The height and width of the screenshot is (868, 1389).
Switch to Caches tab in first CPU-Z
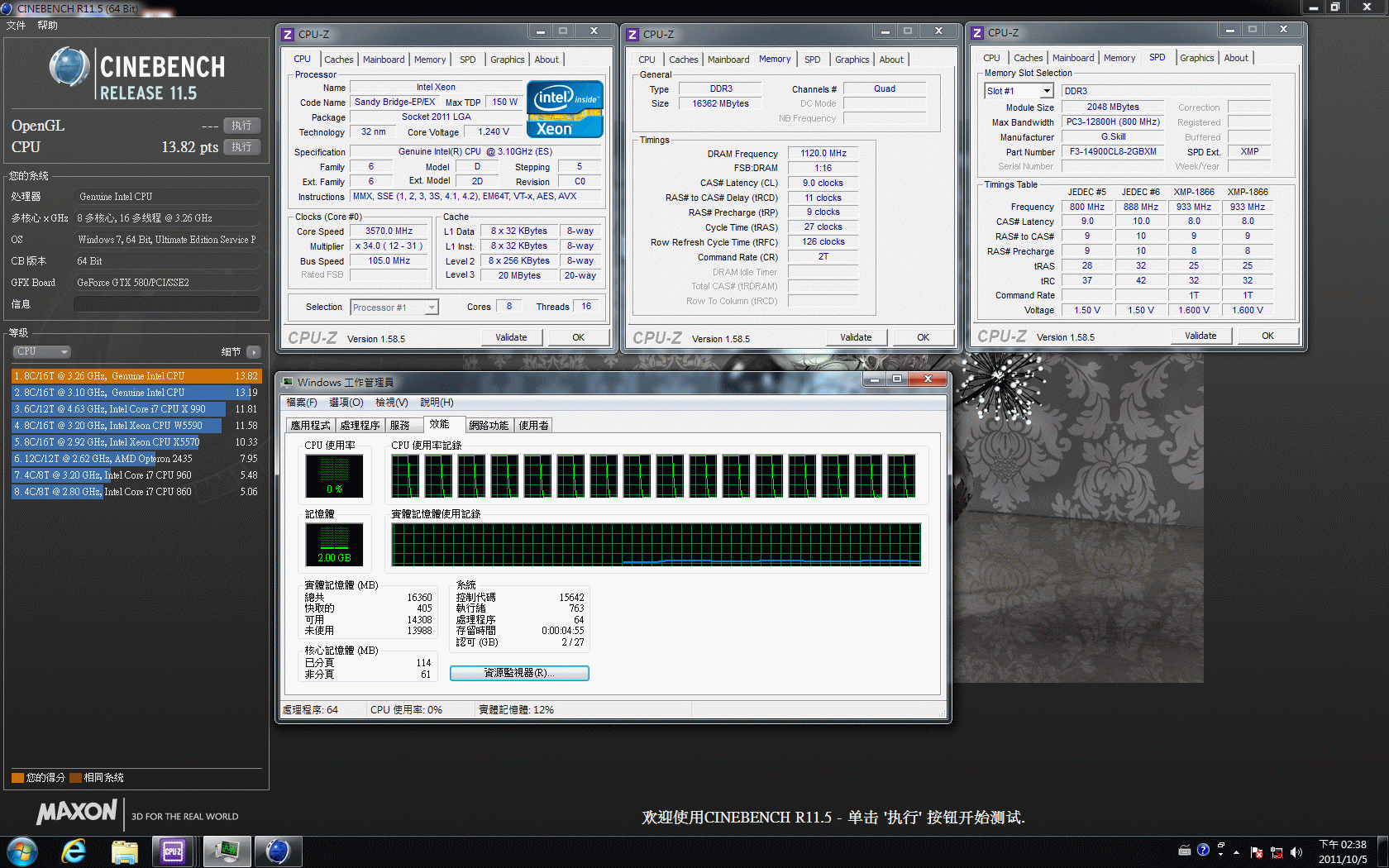[338, 60]
